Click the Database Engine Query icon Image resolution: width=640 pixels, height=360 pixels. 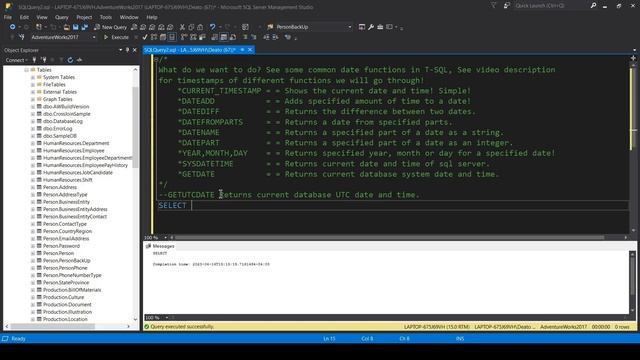tap(134, 27)
